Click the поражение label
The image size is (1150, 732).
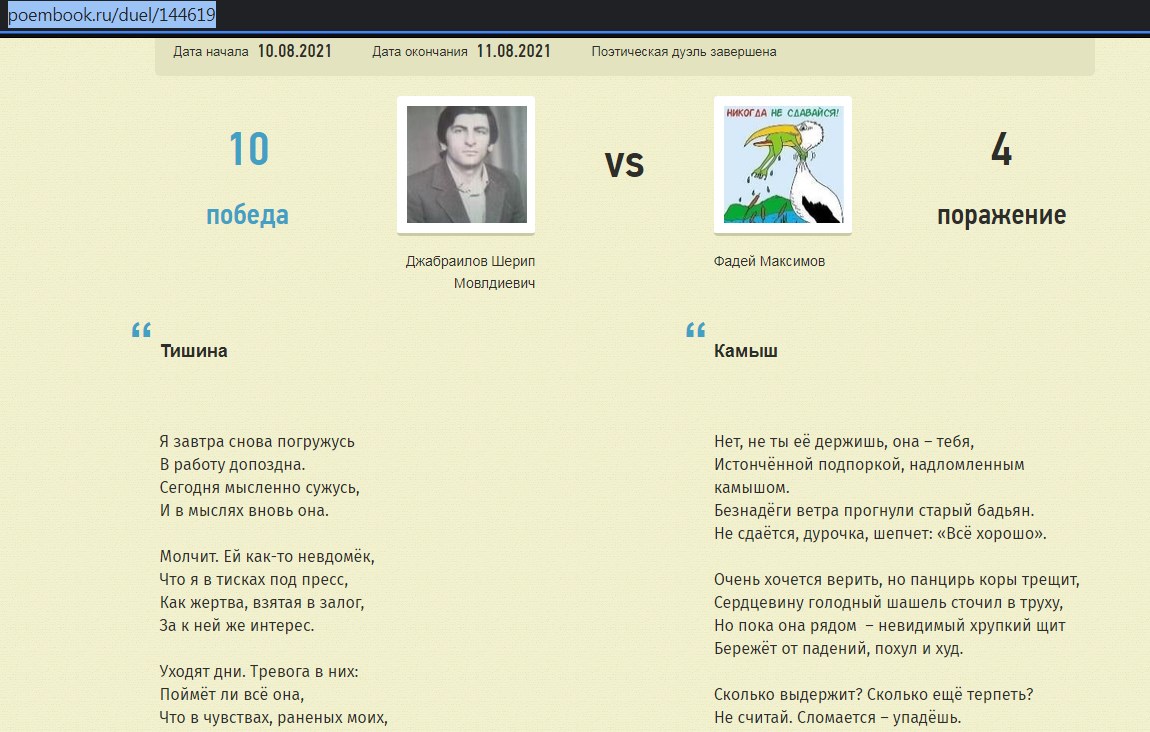click(x=1001, y=215)
